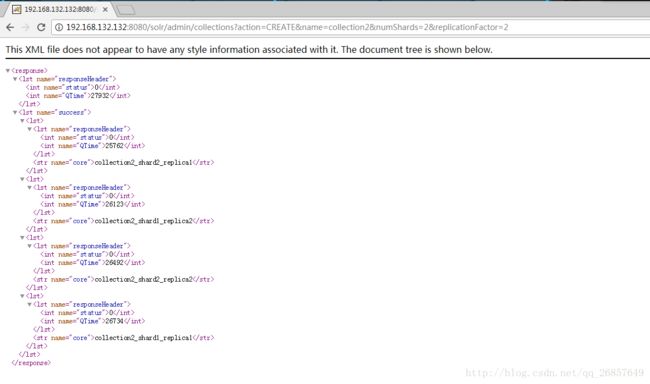Click the favicon on the 192.168.132.132 tab
The height and width of the screenshot is (384, 650).
tap(17, 9)
